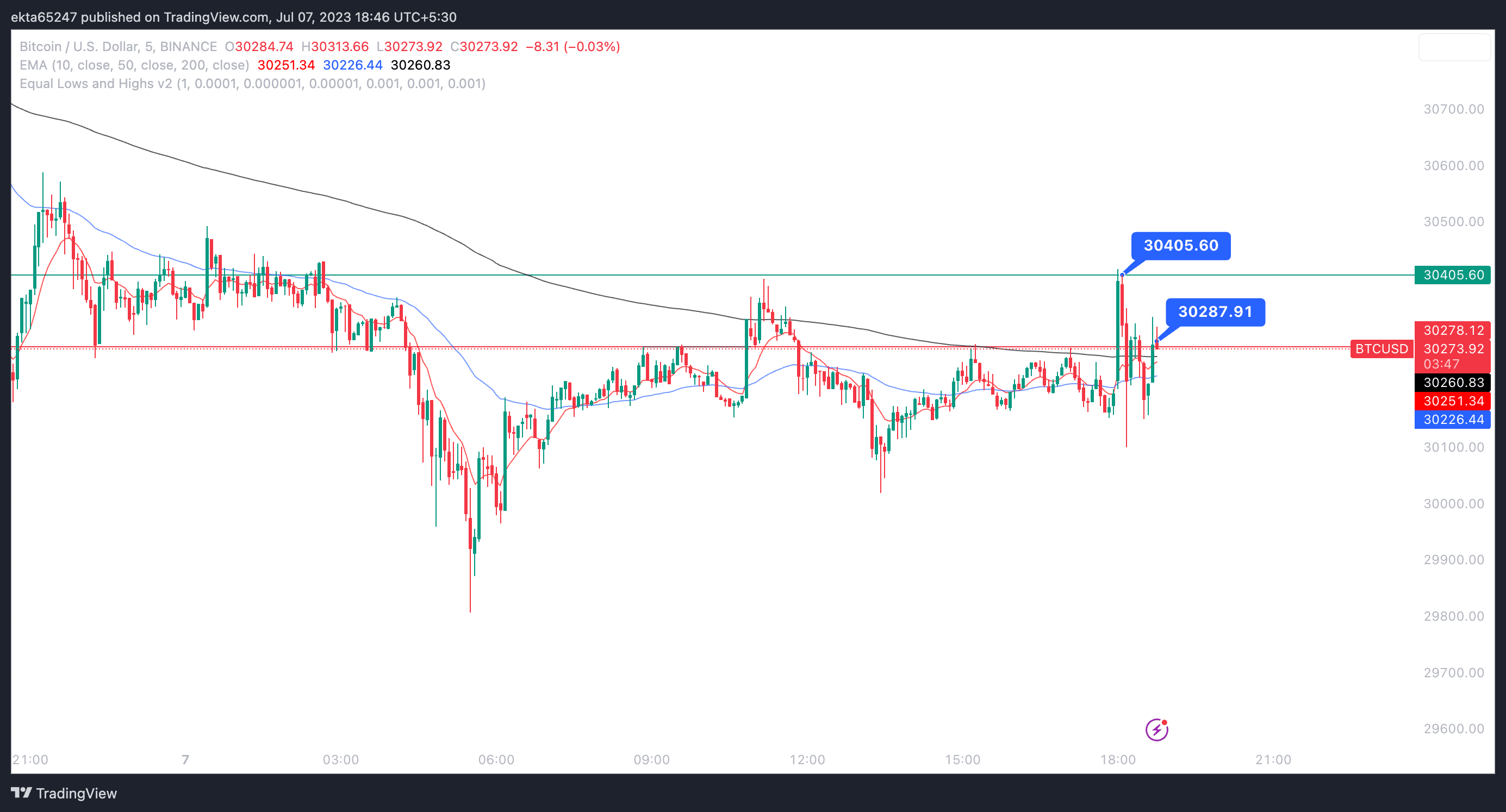
Task: Click the open value O30284.74
Action: pos(259,47)
